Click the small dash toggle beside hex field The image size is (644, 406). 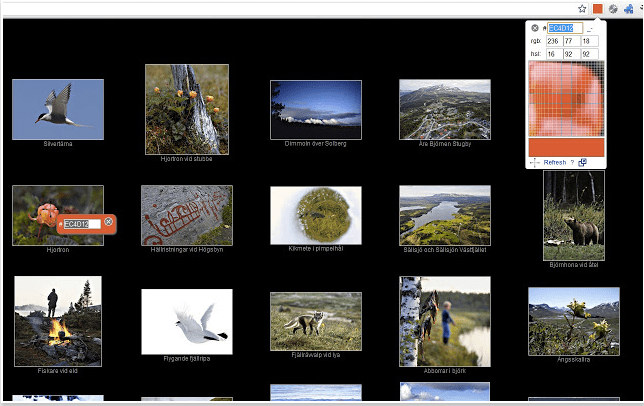click(590, 29)
